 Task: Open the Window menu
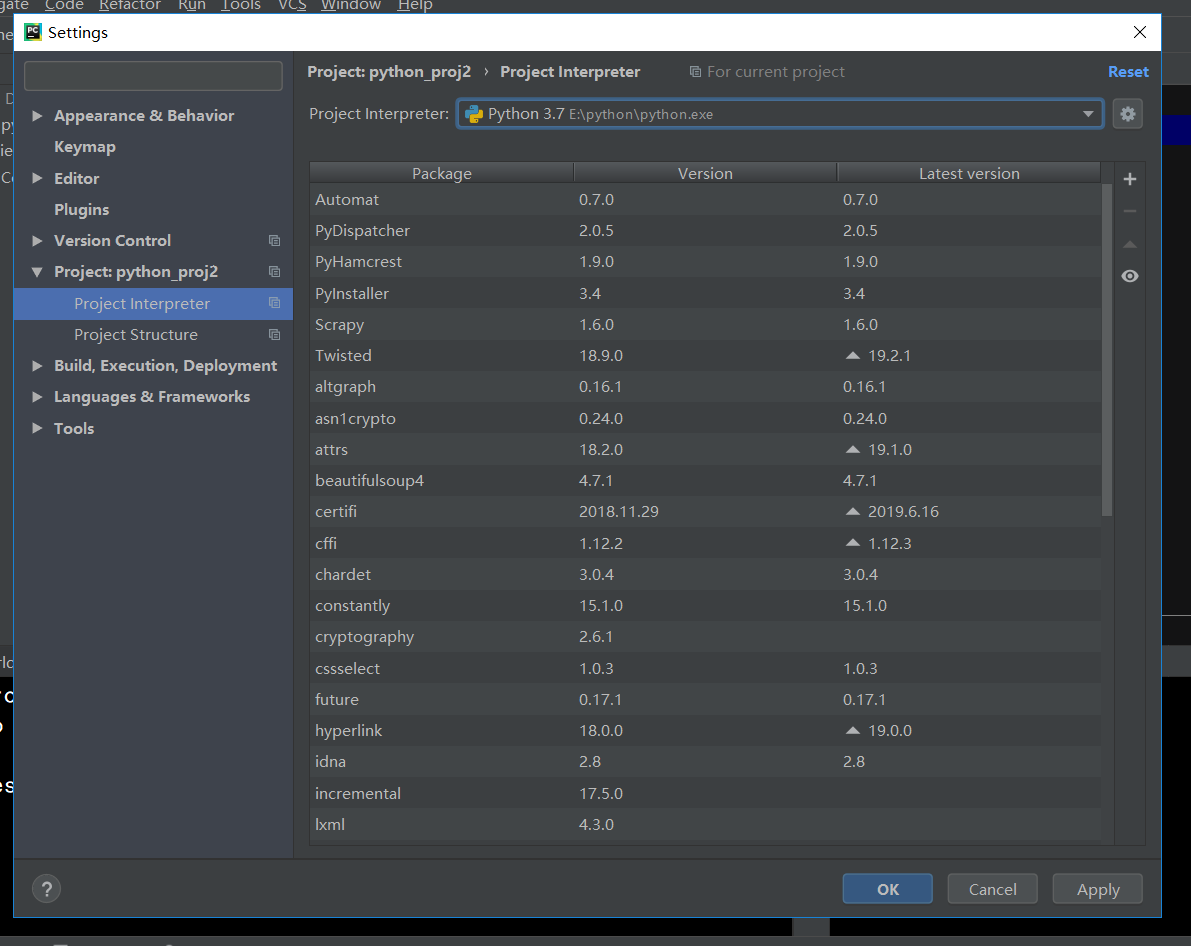(x=351, y=5)
